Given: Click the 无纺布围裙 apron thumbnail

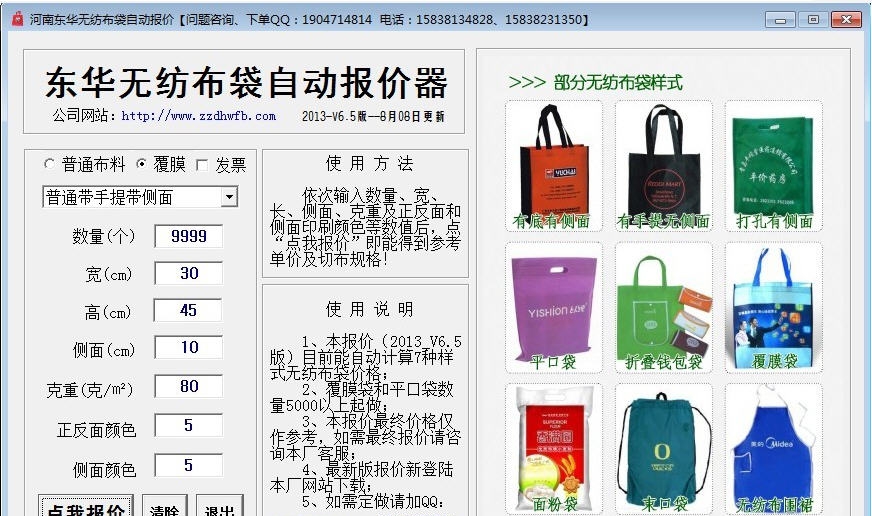Looking at the screenshot, I should pos(774,449).
